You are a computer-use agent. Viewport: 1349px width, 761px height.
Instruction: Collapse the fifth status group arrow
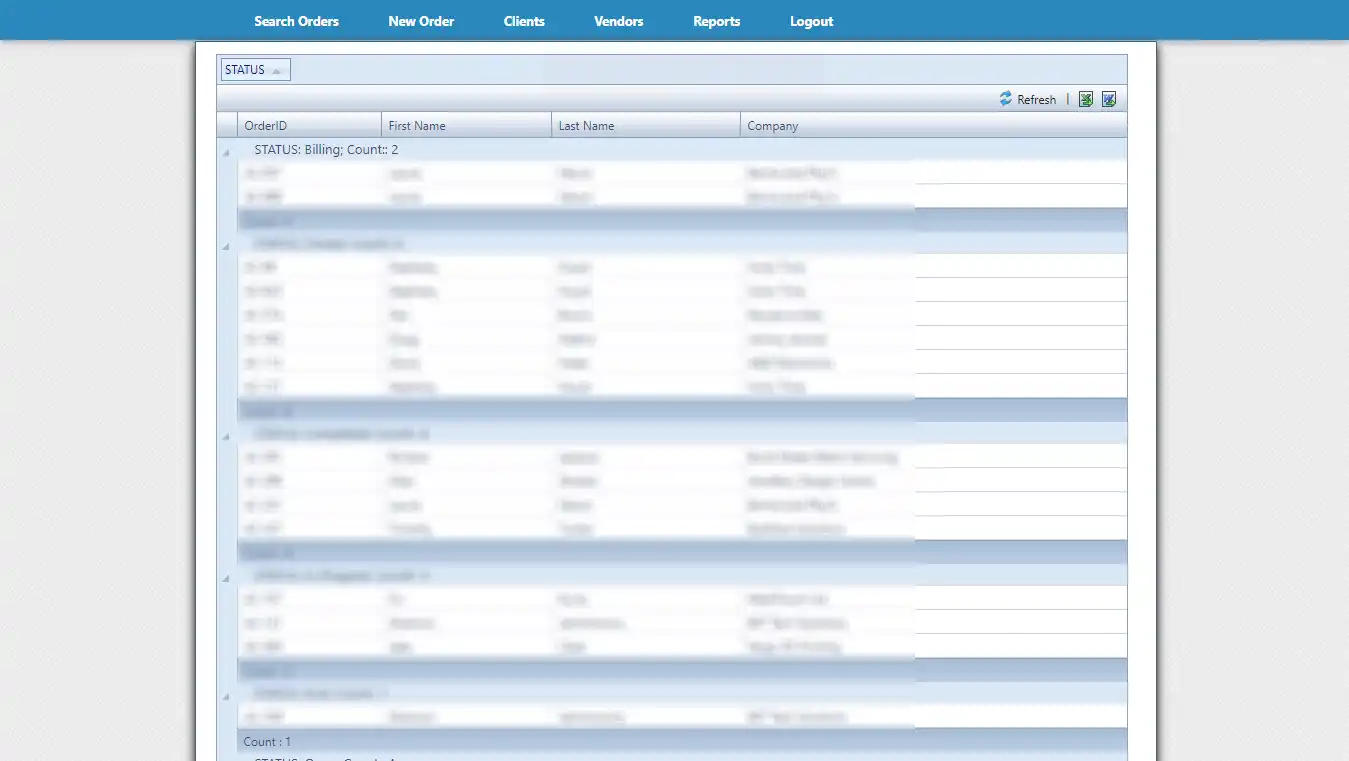[226, 696]
